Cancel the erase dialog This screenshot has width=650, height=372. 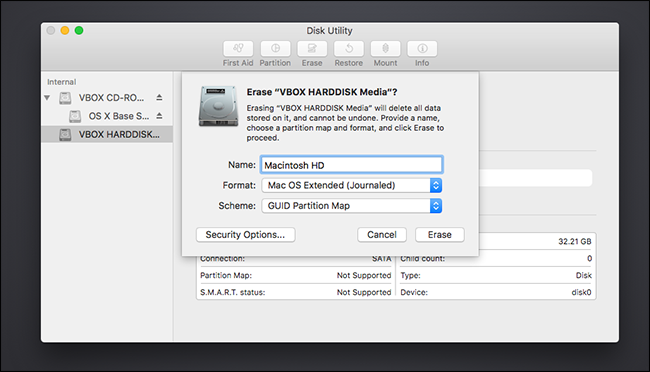[382, 235]
